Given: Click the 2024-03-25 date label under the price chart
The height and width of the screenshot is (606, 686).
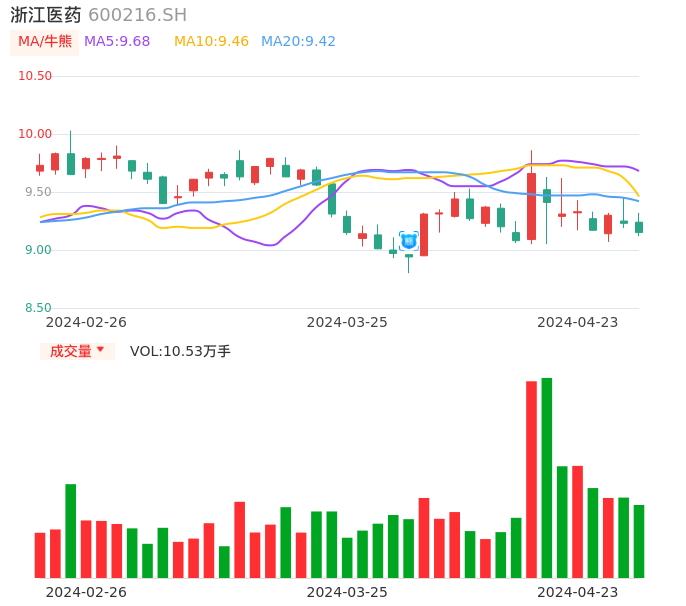Looking at the screenshot, I should click(347, 322).
